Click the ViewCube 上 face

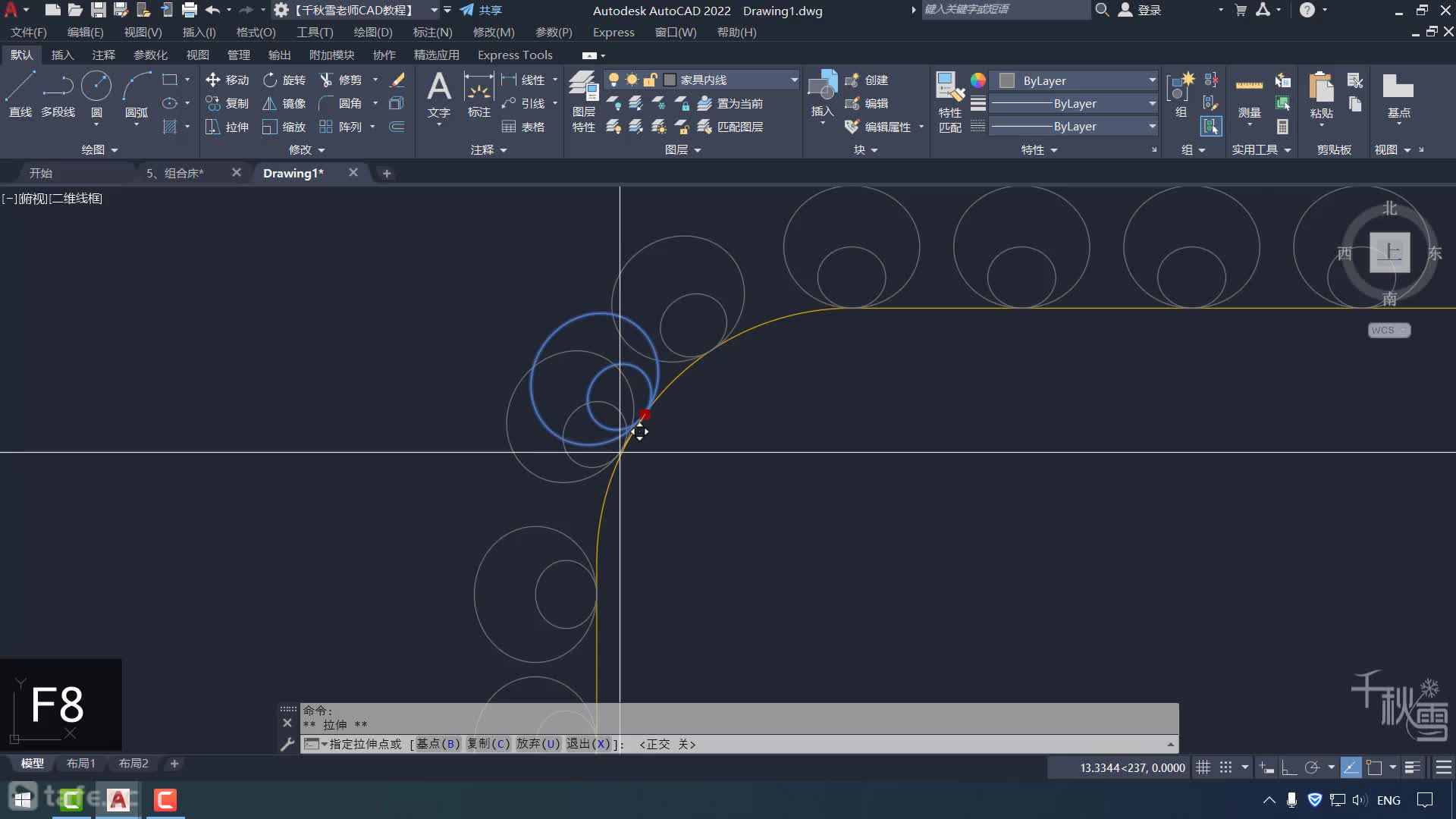coord(1389,252)
